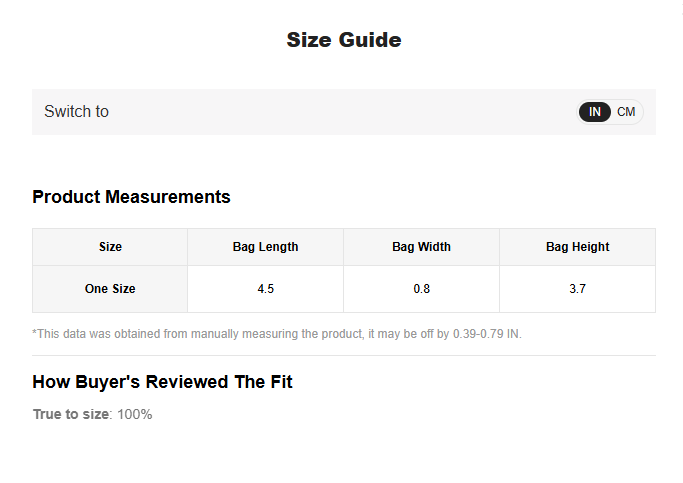Select the IN unit toggle
Screen dimensions: 683x483
[x=595, y=112]
